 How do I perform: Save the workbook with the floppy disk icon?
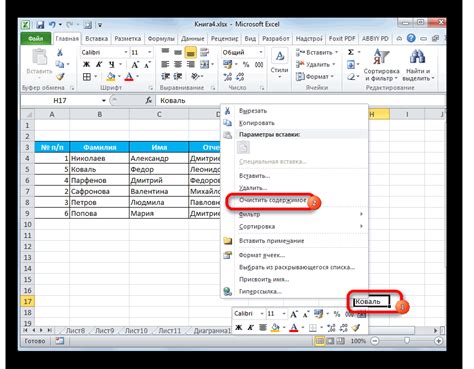(x=40, y=25)
